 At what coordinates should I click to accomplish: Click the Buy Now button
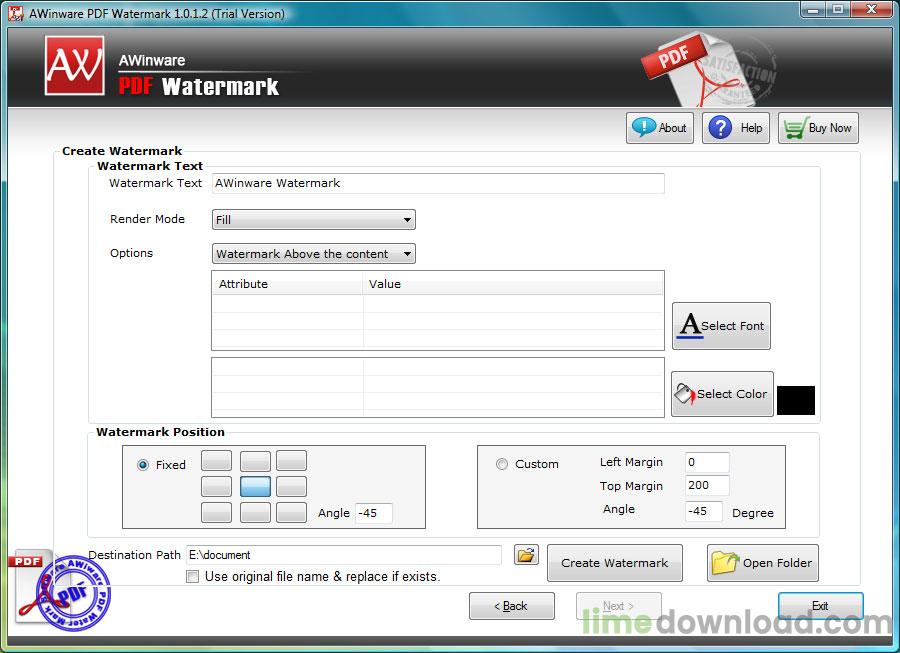pos(818,127)
